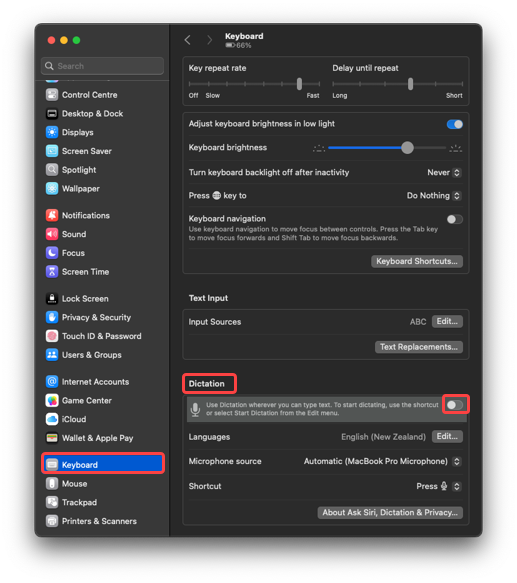Go forward with the right chevron
The height and width of the screenshot is (583, 517).
point(209,40)
